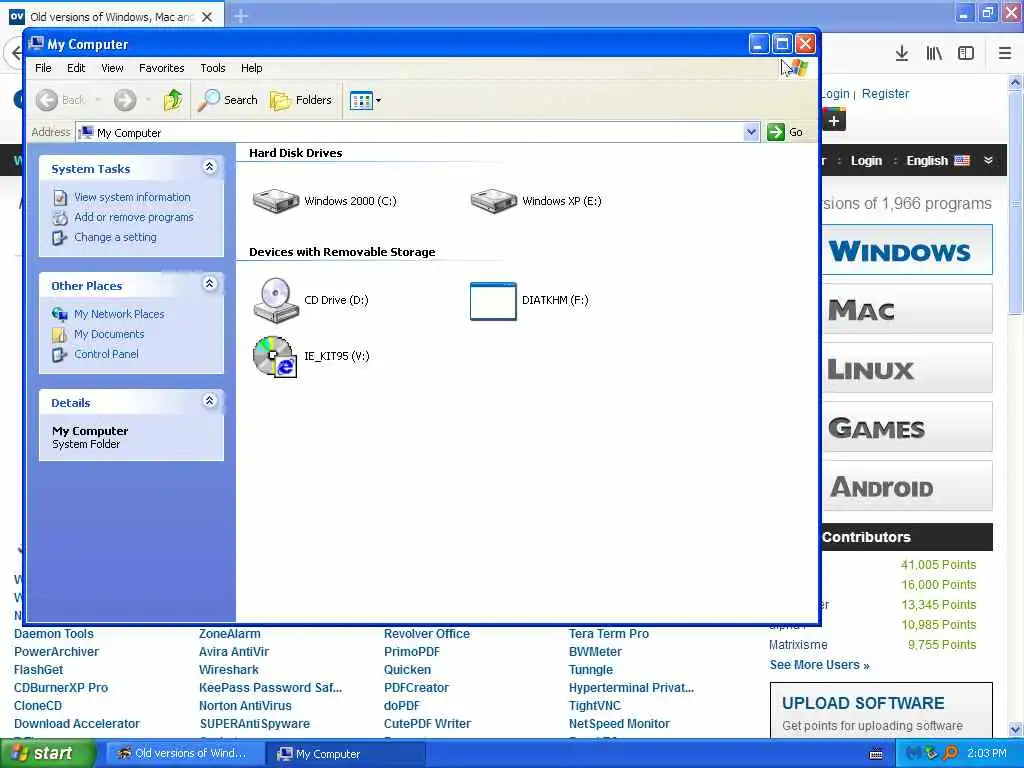Viewport: 1024px width, 768px height.
Task: Toggle the browser sidebar icon
Action: [966, 53]
